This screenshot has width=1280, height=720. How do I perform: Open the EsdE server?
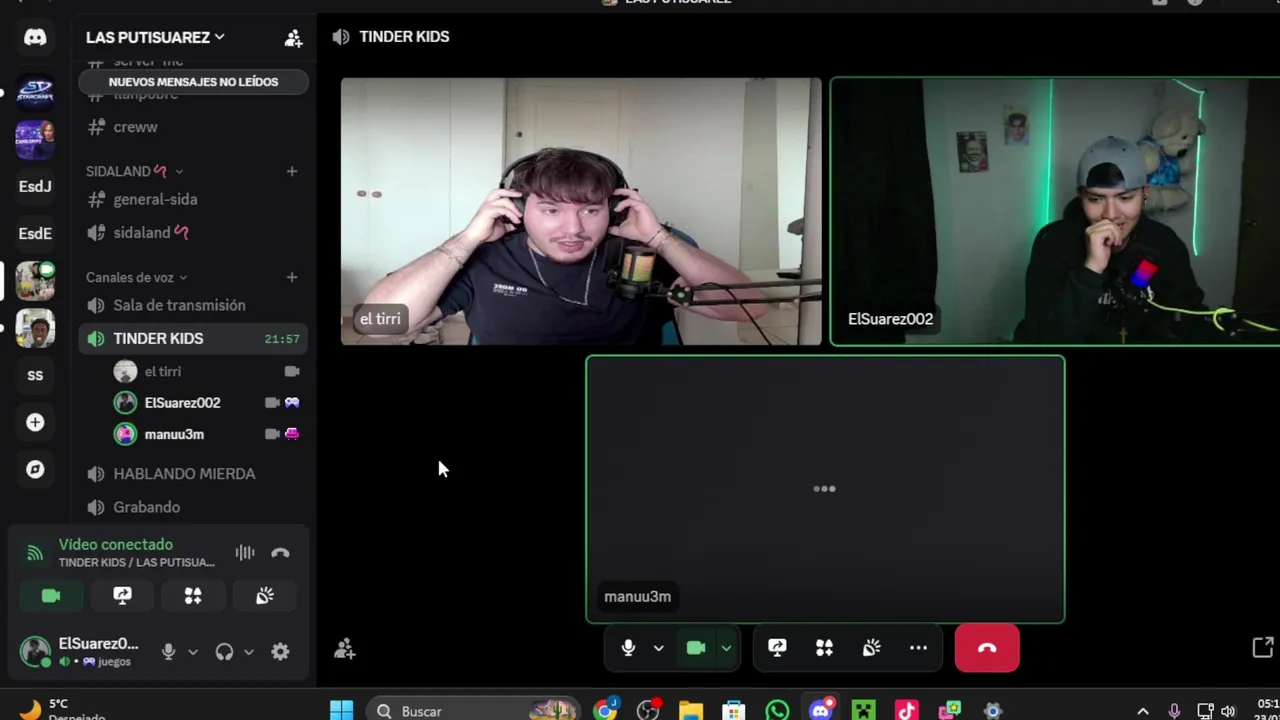[x=35, y=233]
